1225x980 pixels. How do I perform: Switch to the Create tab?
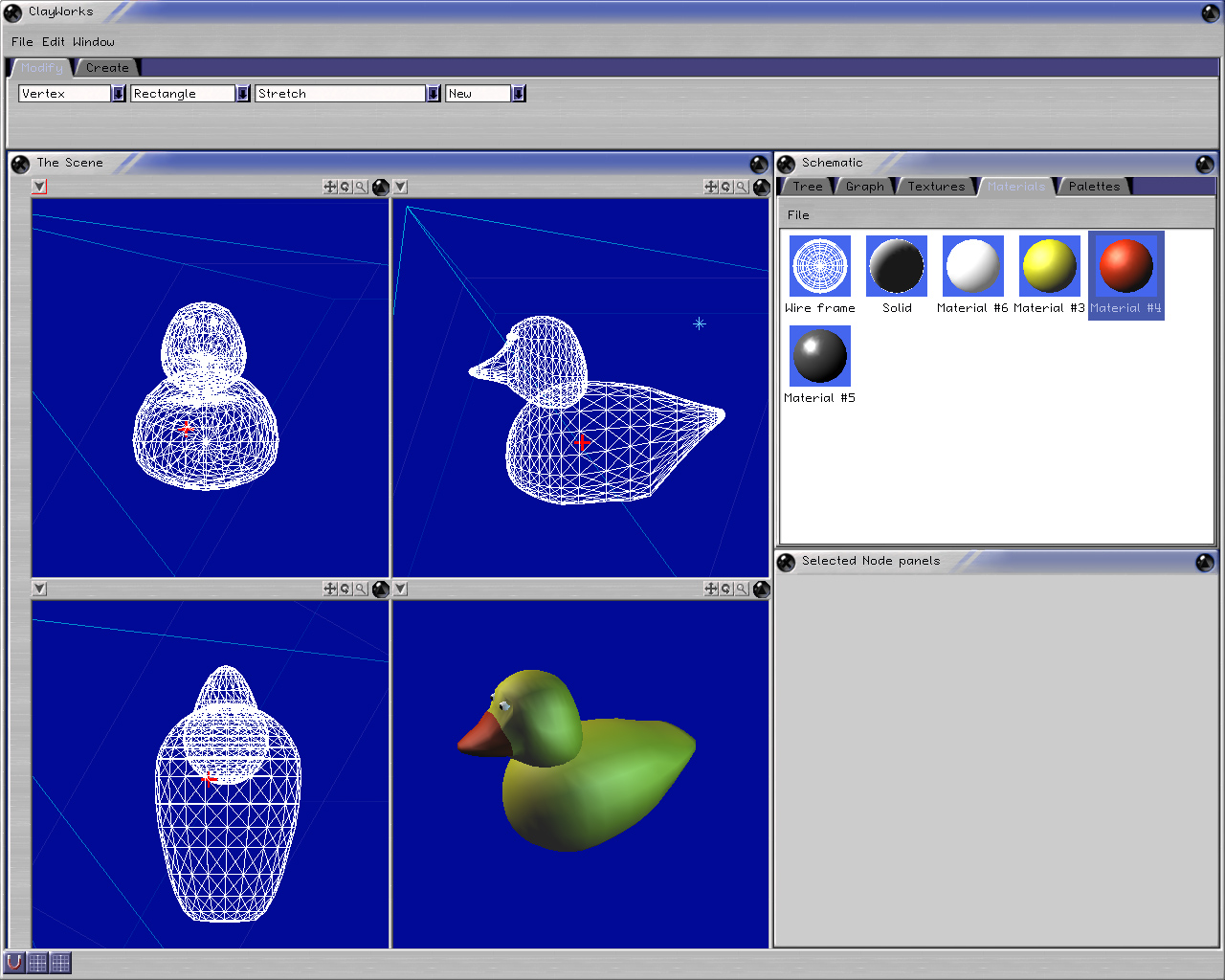point(107,68)
